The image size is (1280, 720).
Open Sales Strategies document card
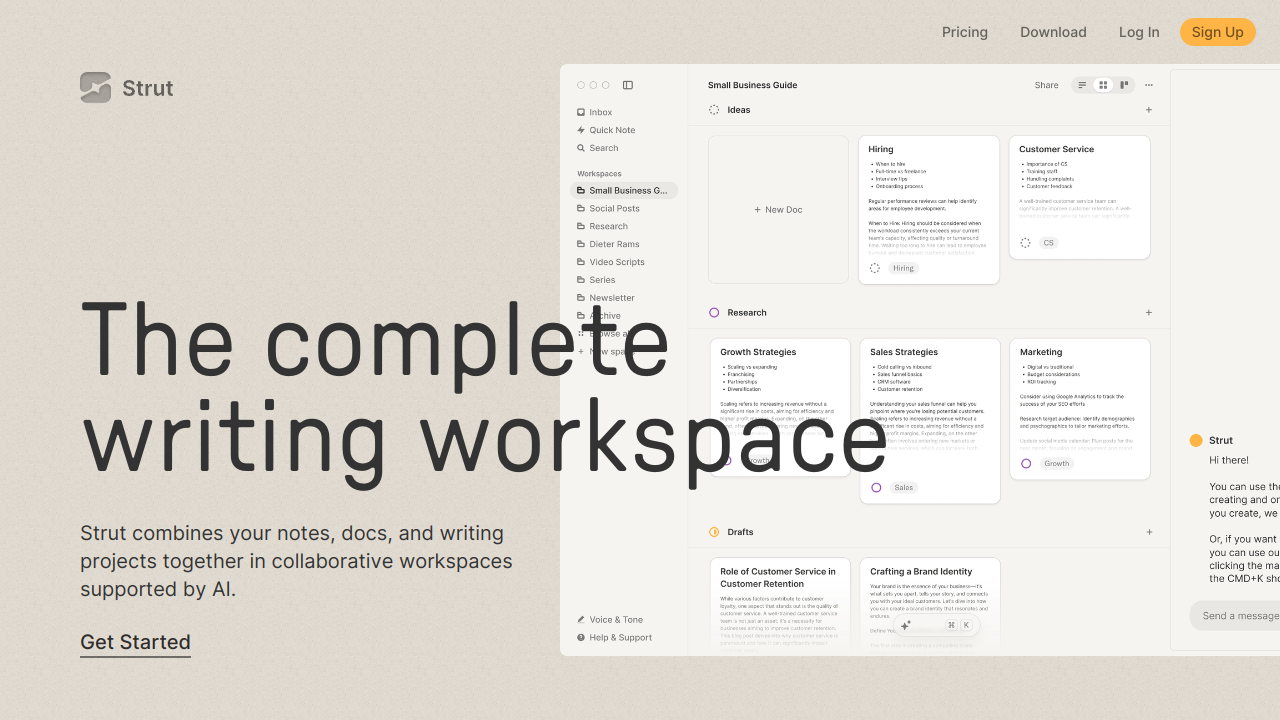point(930,421)
